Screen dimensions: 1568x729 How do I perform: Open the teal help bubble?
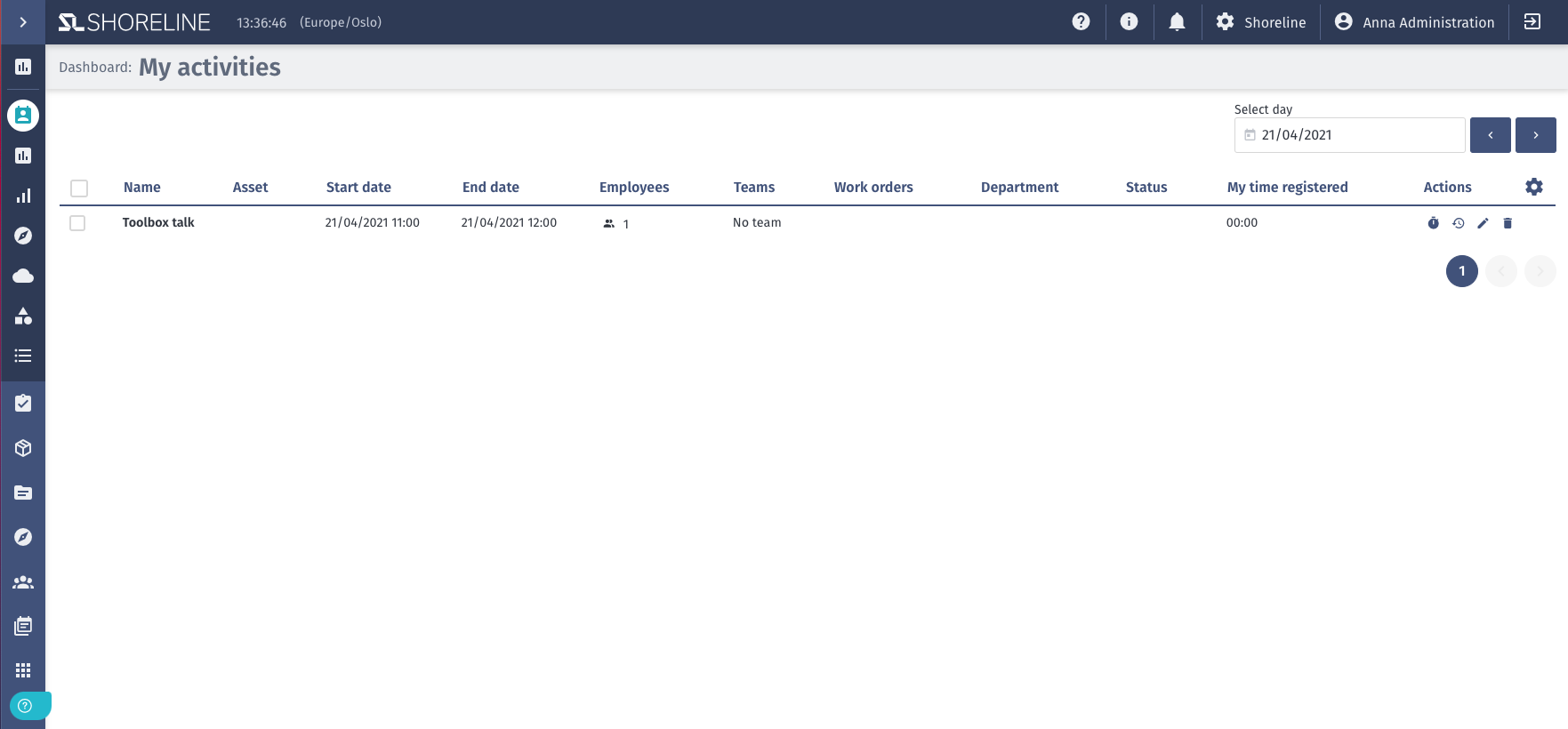pos(29,706)
